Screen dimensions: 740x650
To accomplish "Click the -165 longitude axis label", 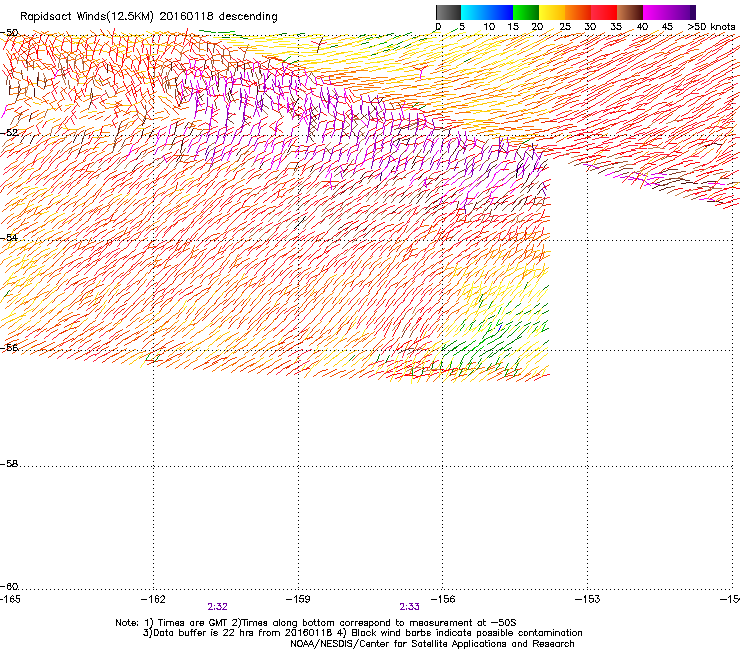I will pos(10,599).
